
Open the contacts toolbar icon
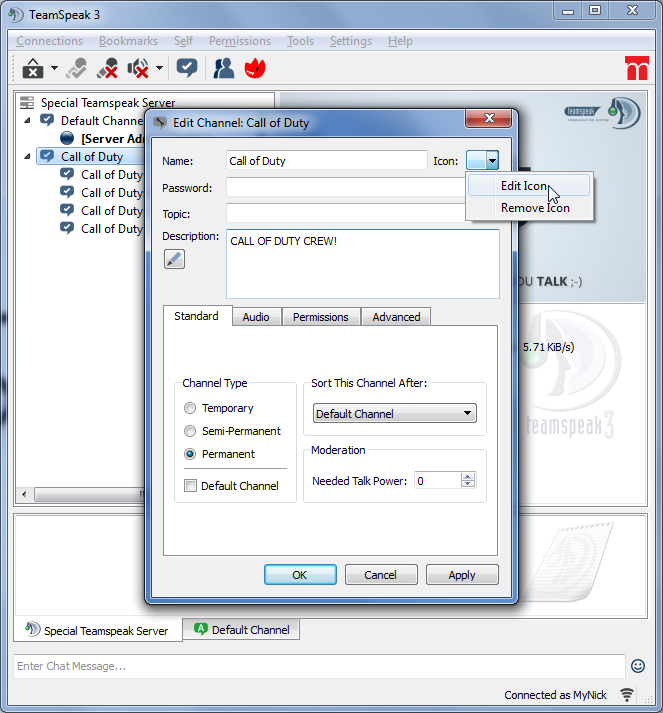coord(224,69)
